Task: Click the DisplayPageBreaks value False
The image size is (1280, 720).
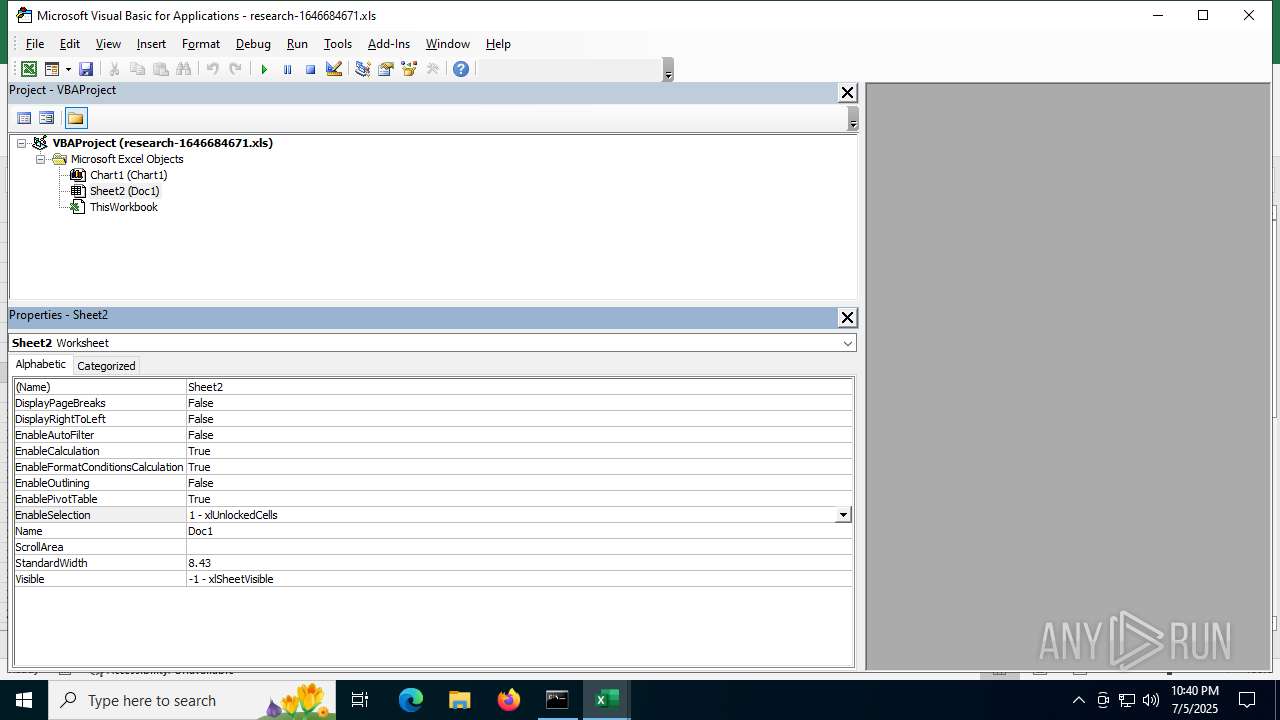Action: (x=519, y=403)
